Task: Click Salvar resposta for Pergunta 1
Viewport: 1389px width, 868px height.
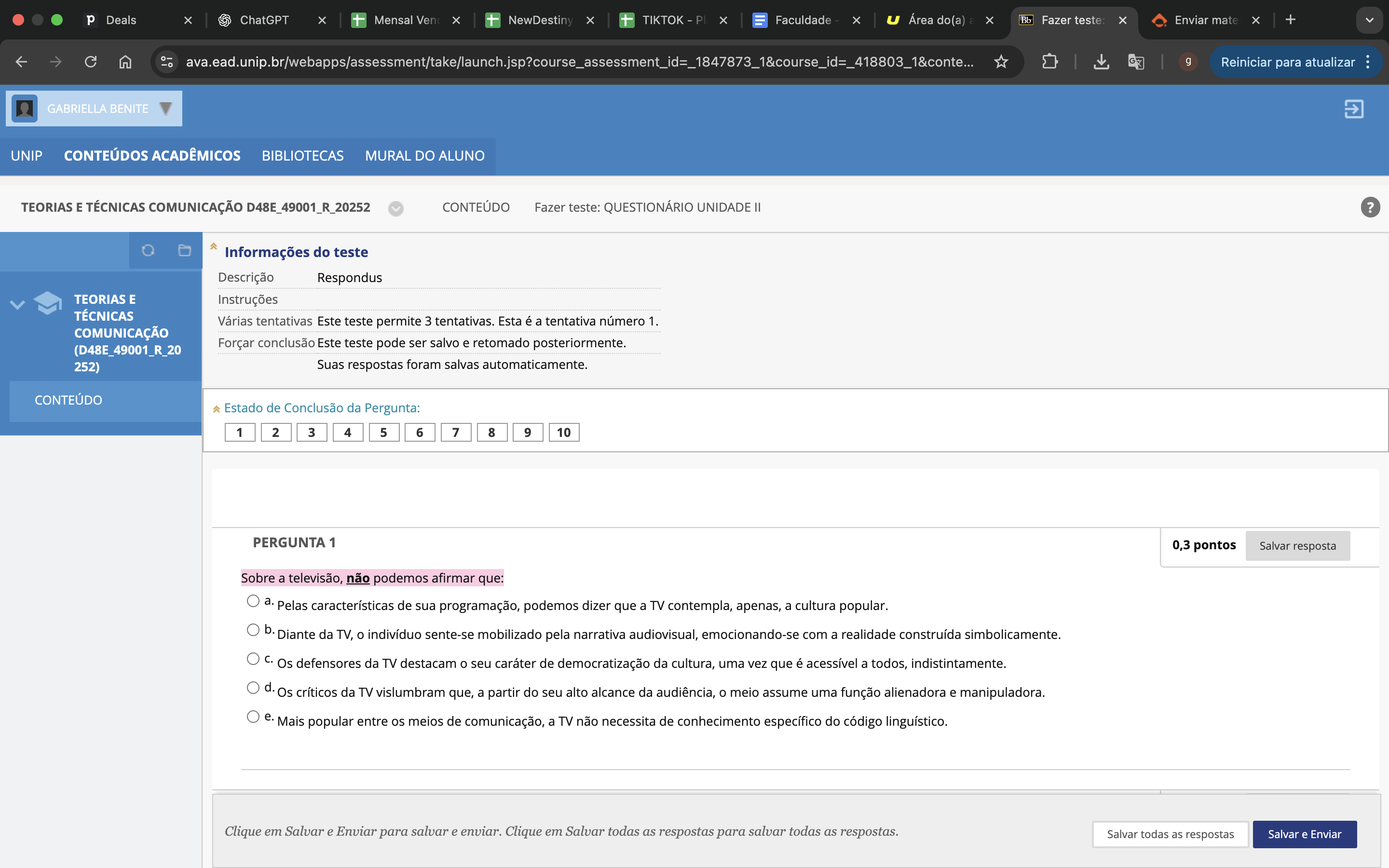Action: coord(1297,546)
